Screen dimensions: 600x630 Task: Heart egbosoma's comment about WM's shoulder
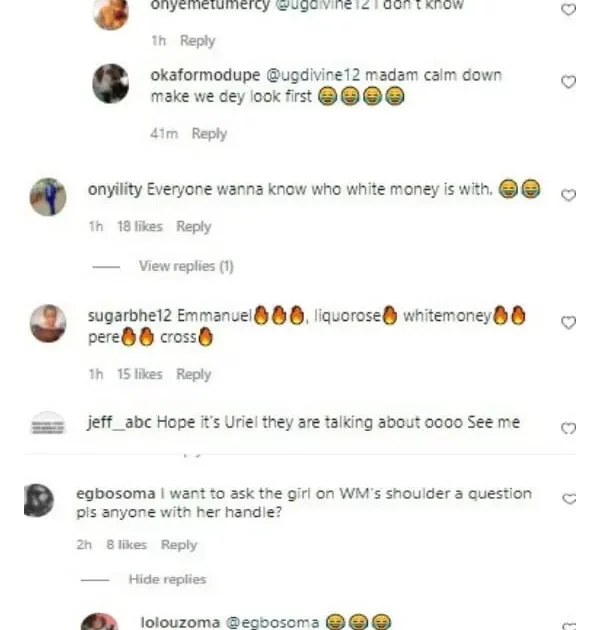[569, 499]
